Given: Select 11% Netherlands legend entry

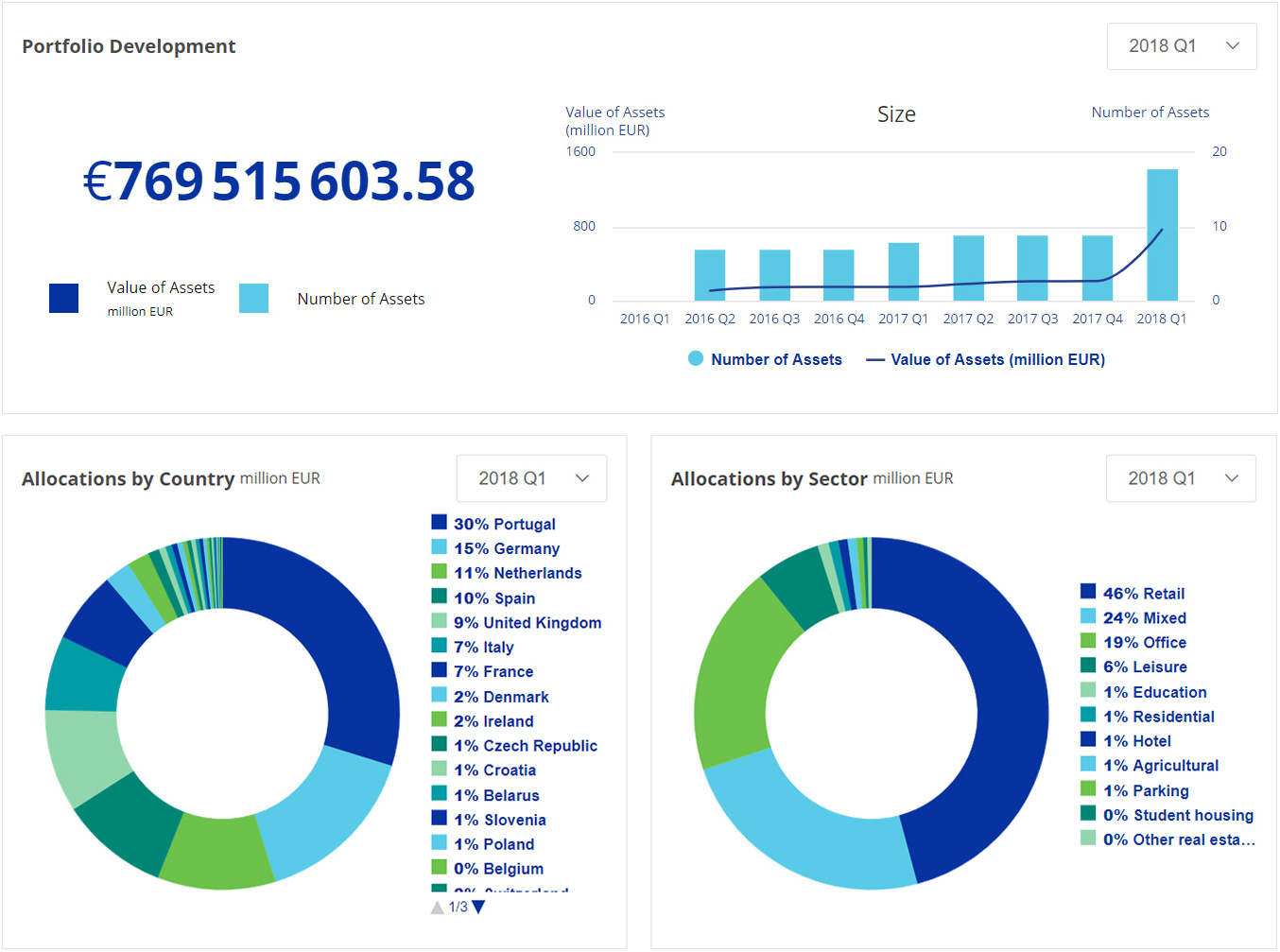Looking at the screenshot, I should tap(507, 573).
